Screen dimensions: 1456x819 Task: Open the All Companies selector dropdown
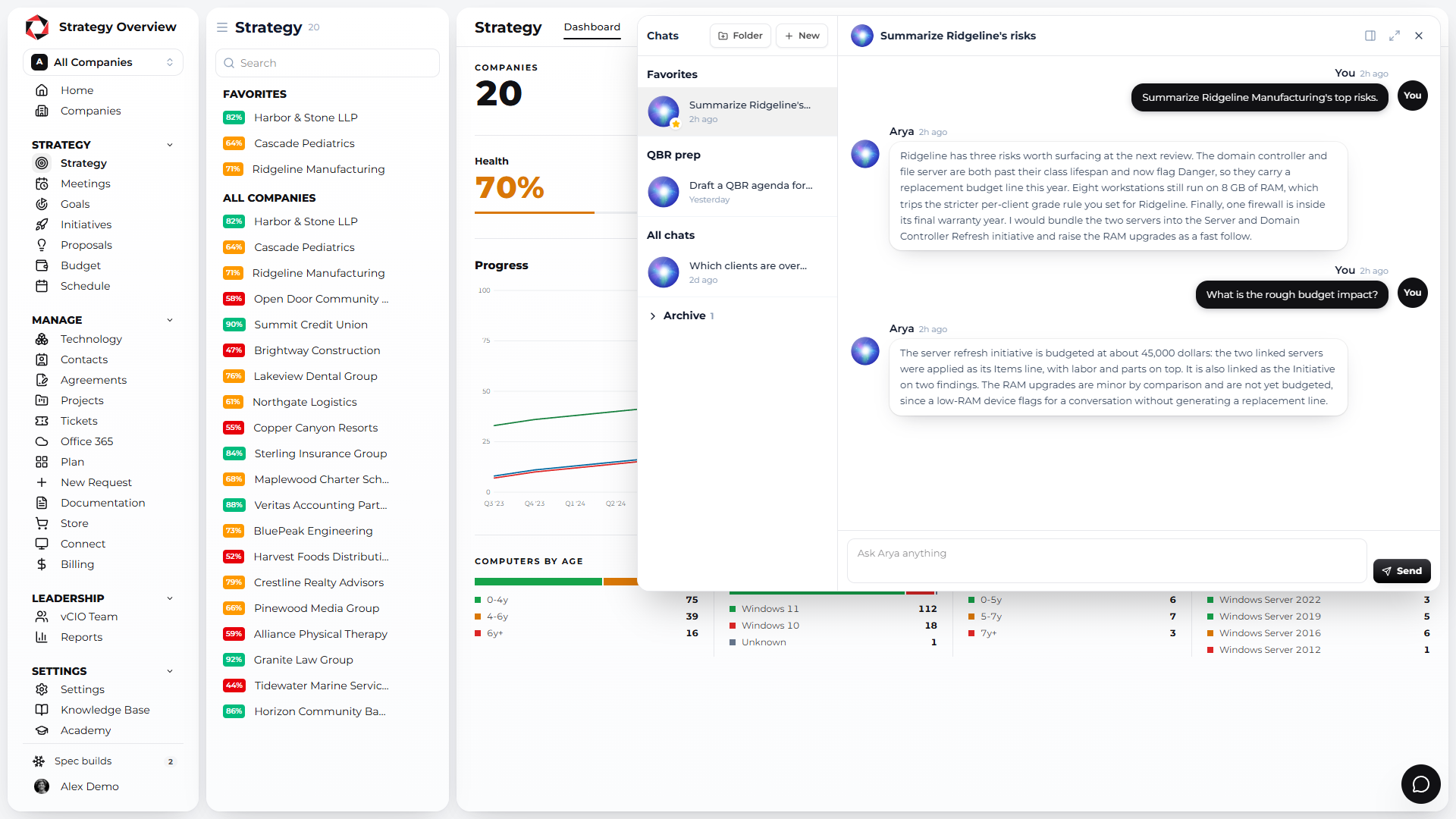click(103, 62)
